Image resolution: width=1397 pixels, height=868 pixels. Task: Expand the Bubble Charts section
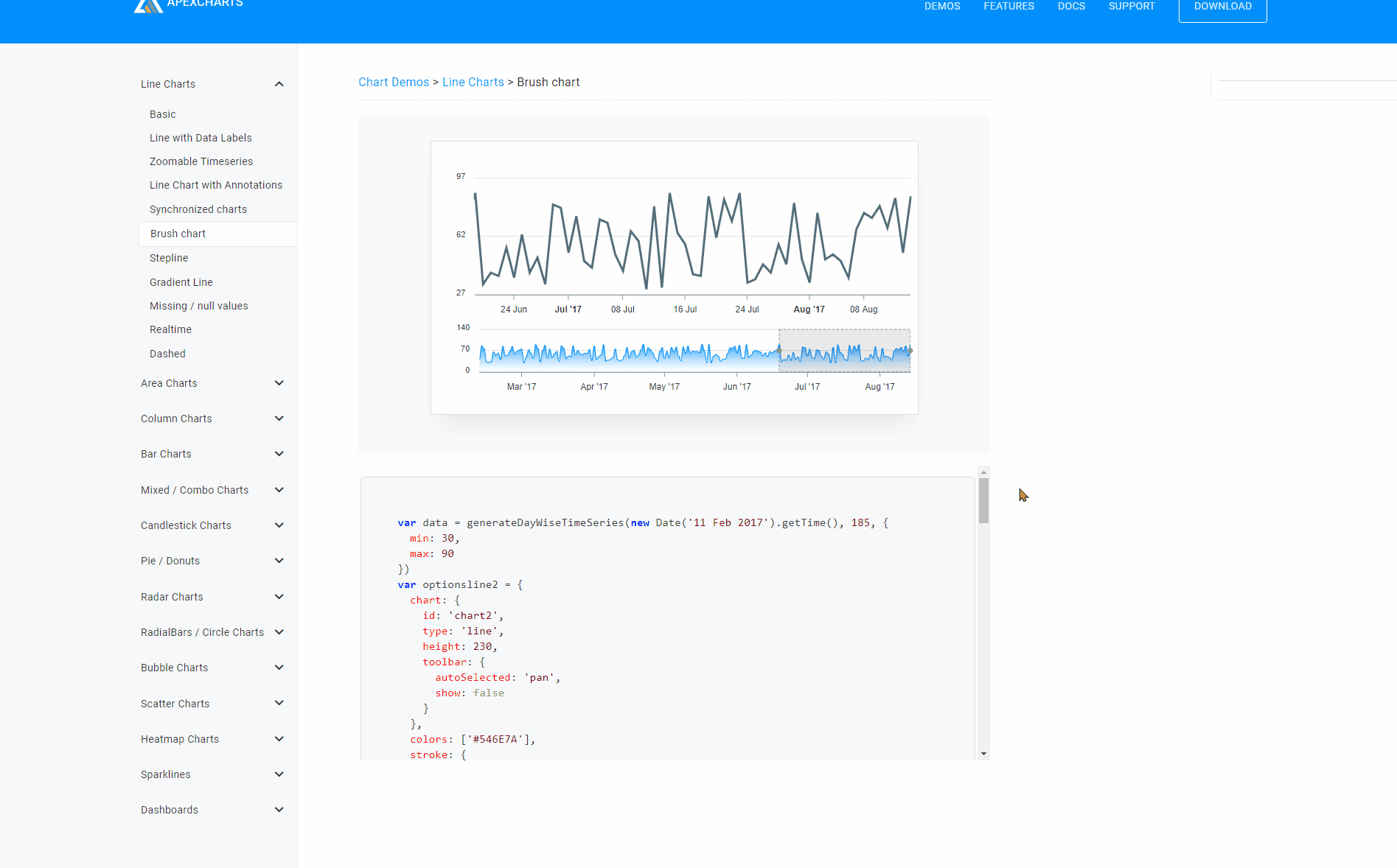279,668
